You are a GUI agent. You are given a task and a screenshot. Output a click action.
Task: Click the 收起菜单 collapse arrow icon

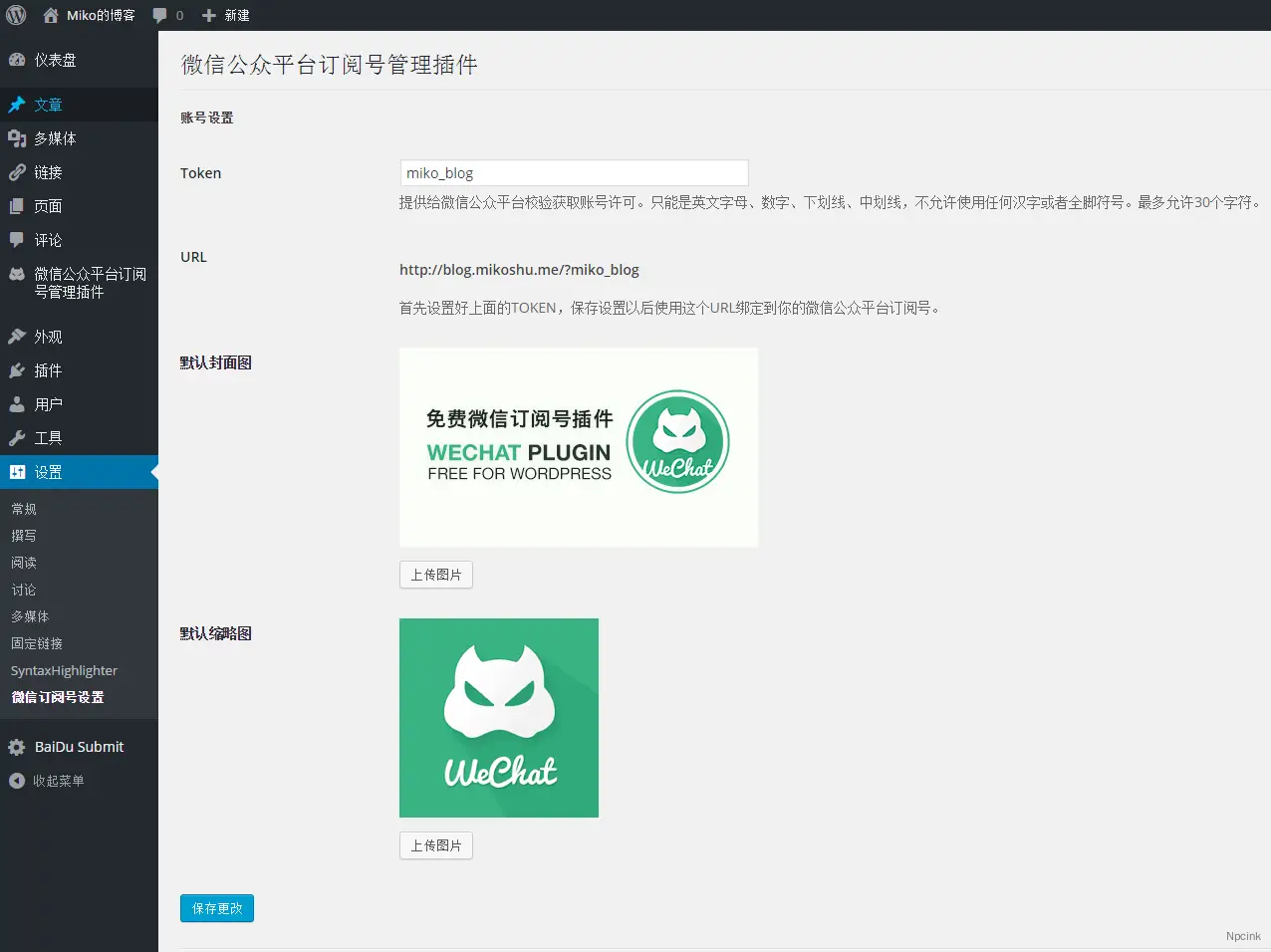point(17,781)
